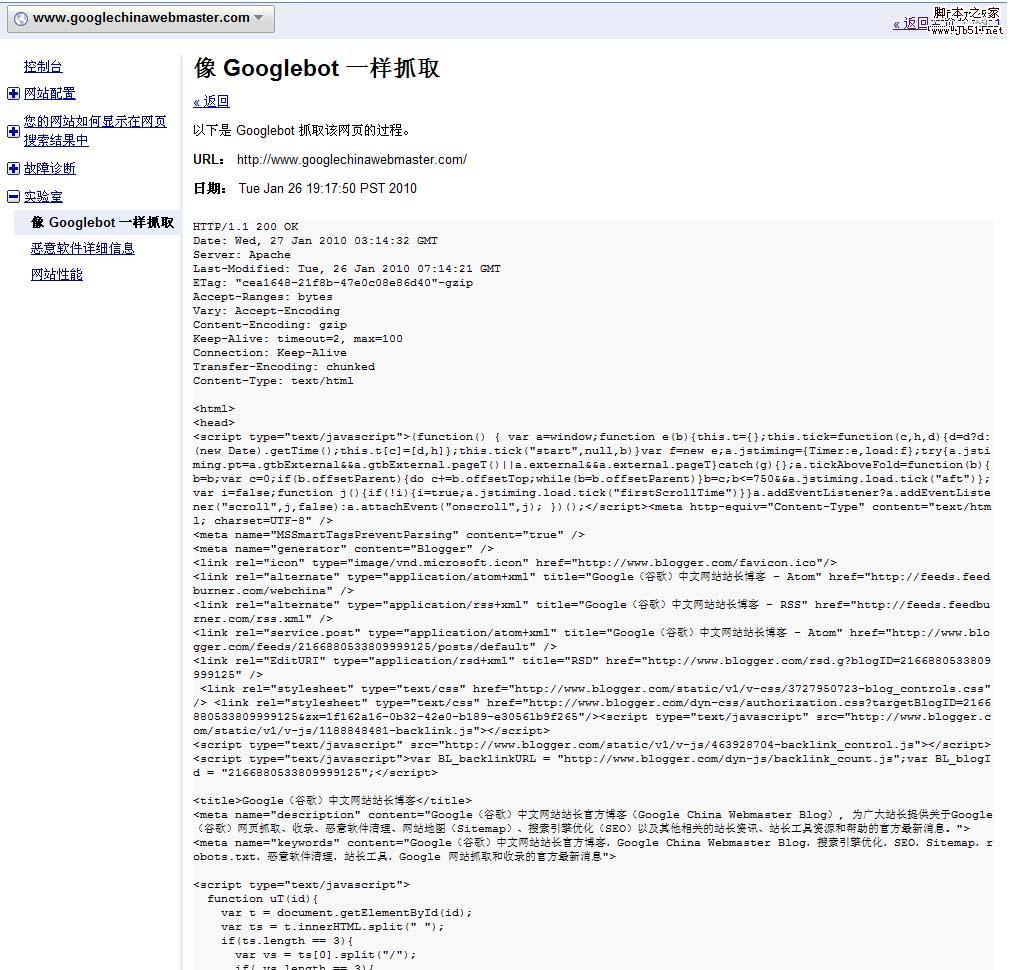Viewport: 1010px width, 970px height.
Task: Open the 网站配置 sidebar link
Action: tap(50, 94)
